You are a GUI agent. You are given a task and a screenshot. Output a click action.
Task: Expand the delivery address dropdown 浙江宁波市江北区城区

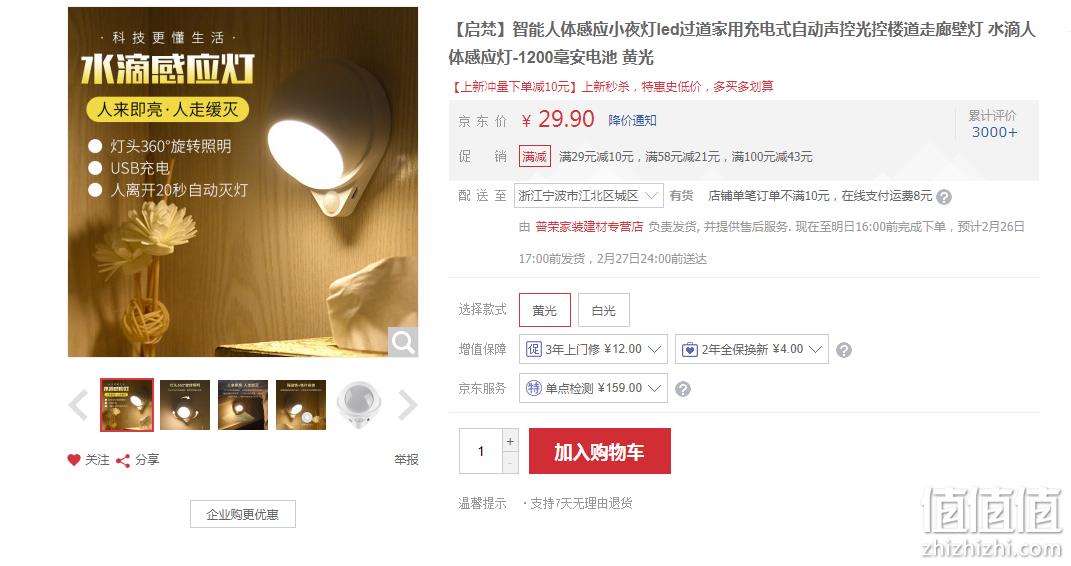pyautogui.click(x=589, y=196)
